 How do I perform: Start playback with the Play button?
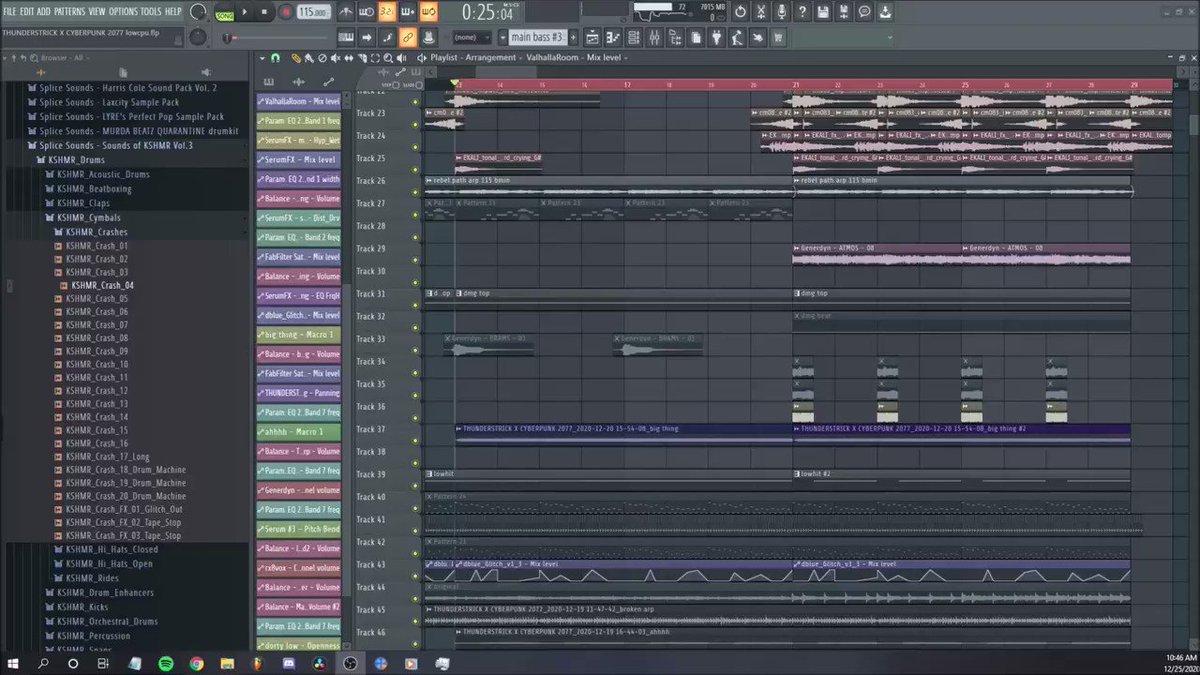tap(245, 12)
